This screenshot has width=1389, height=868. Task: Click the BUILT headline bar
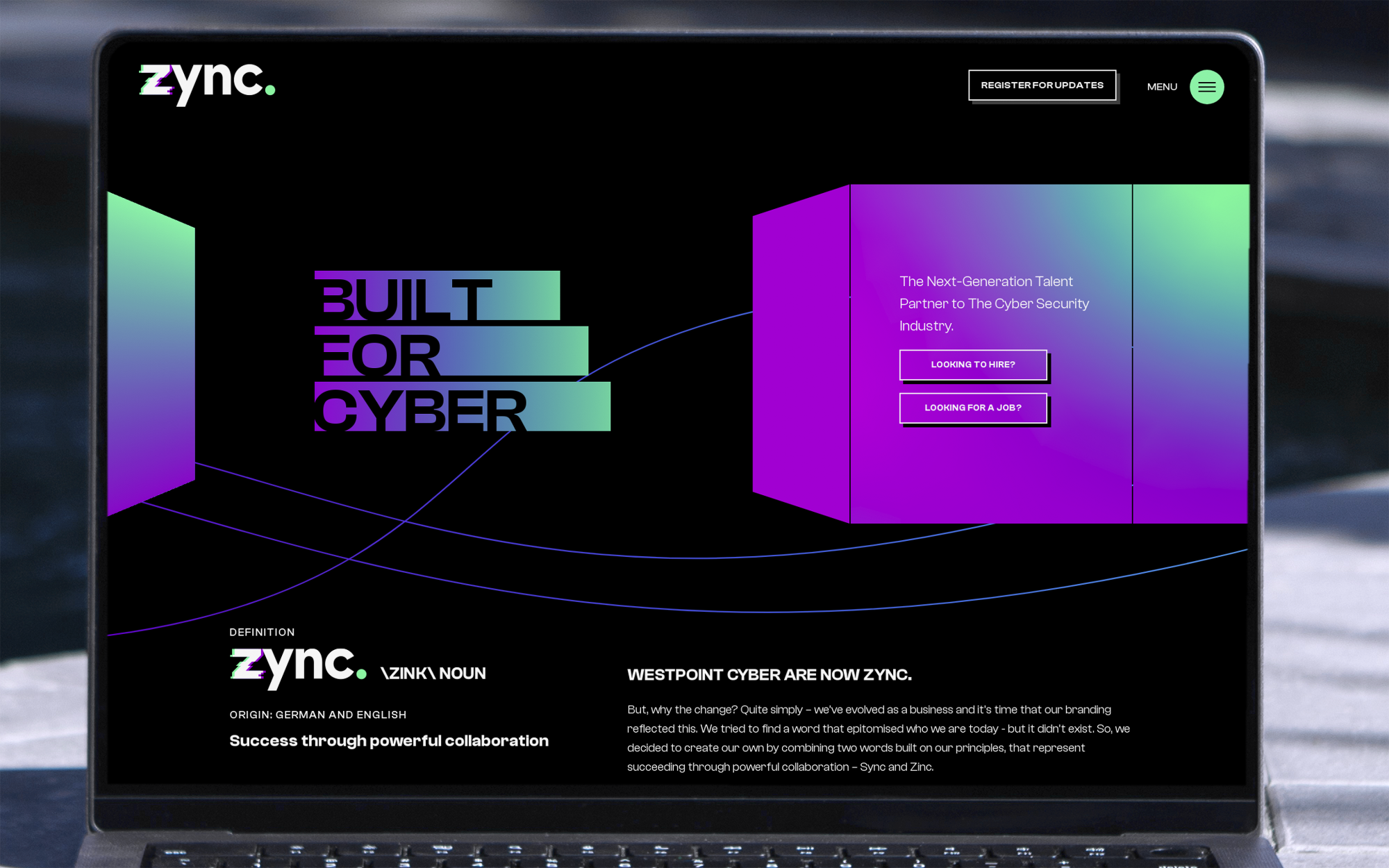coord(437,296)
